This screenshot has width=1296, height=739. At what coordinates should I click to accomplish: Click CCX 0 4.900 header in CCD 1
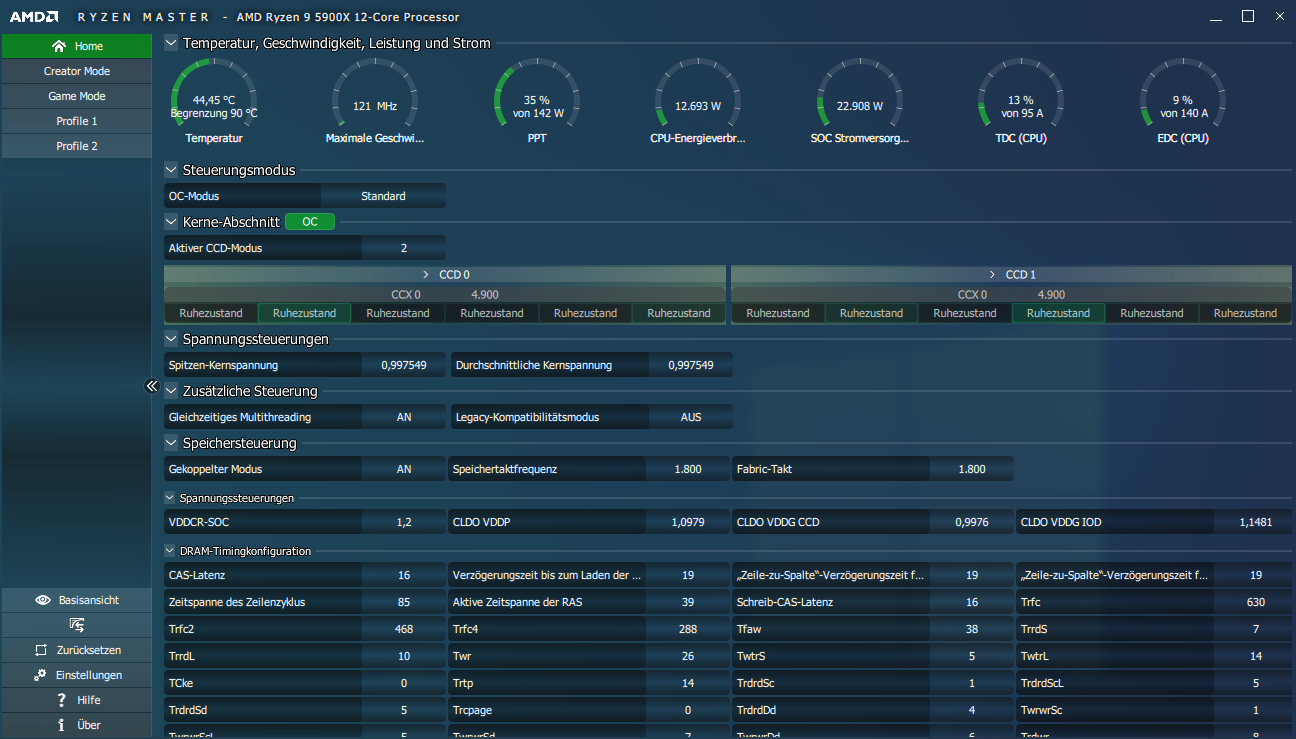(x=1011, y=295)
